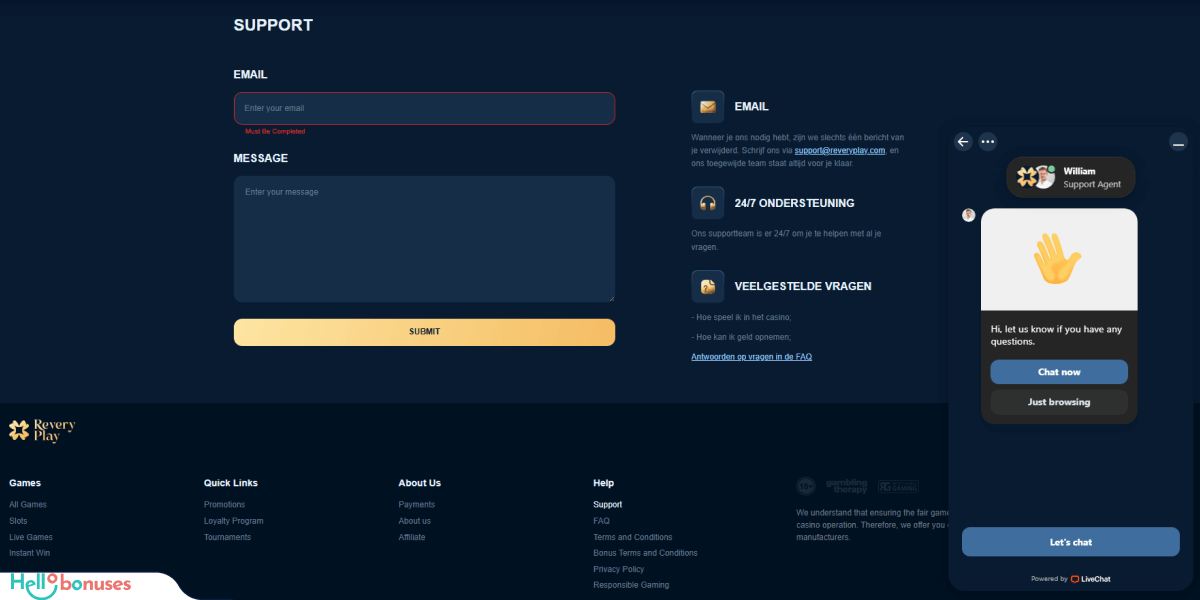Image resolution: width=1200 pixels, height=600 pixels.
Task: Click the back arrow in chat widget
Action: (x=963, y=142)
